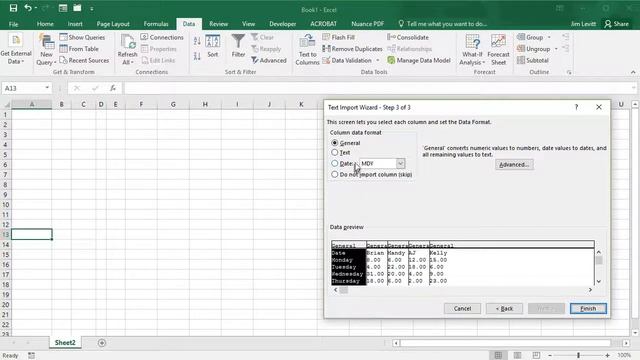Click Cancel in Text Import Wizard
Screen dimensions: 640x360
coord(462,309)
